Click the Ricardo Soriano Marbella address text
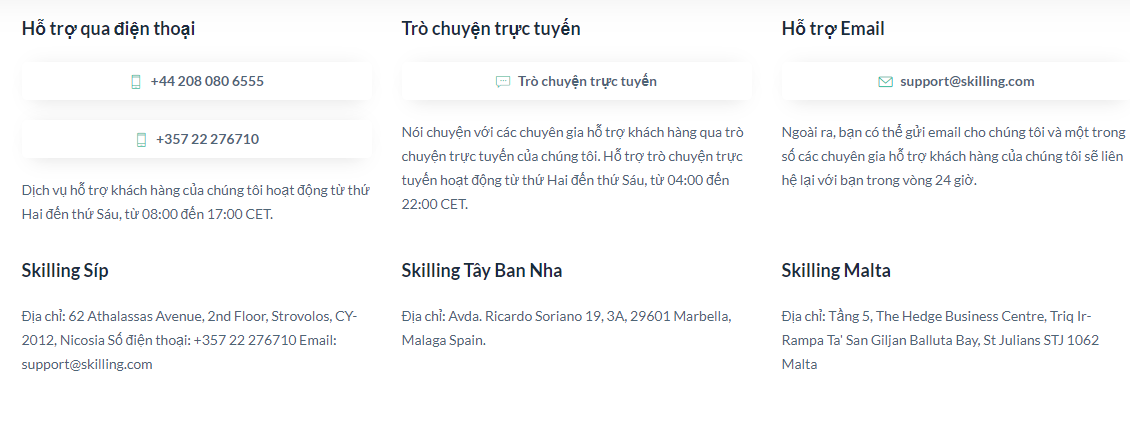The height and width of the screenshot is (448, 1130). tap(566, 328)
